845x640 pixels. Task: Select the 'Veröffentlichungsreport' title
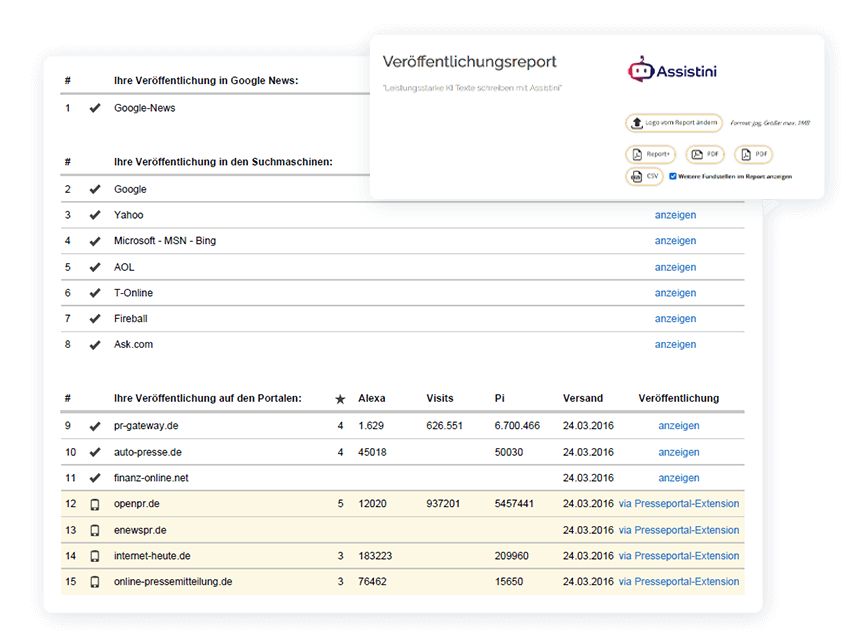[x=469, y=62]
